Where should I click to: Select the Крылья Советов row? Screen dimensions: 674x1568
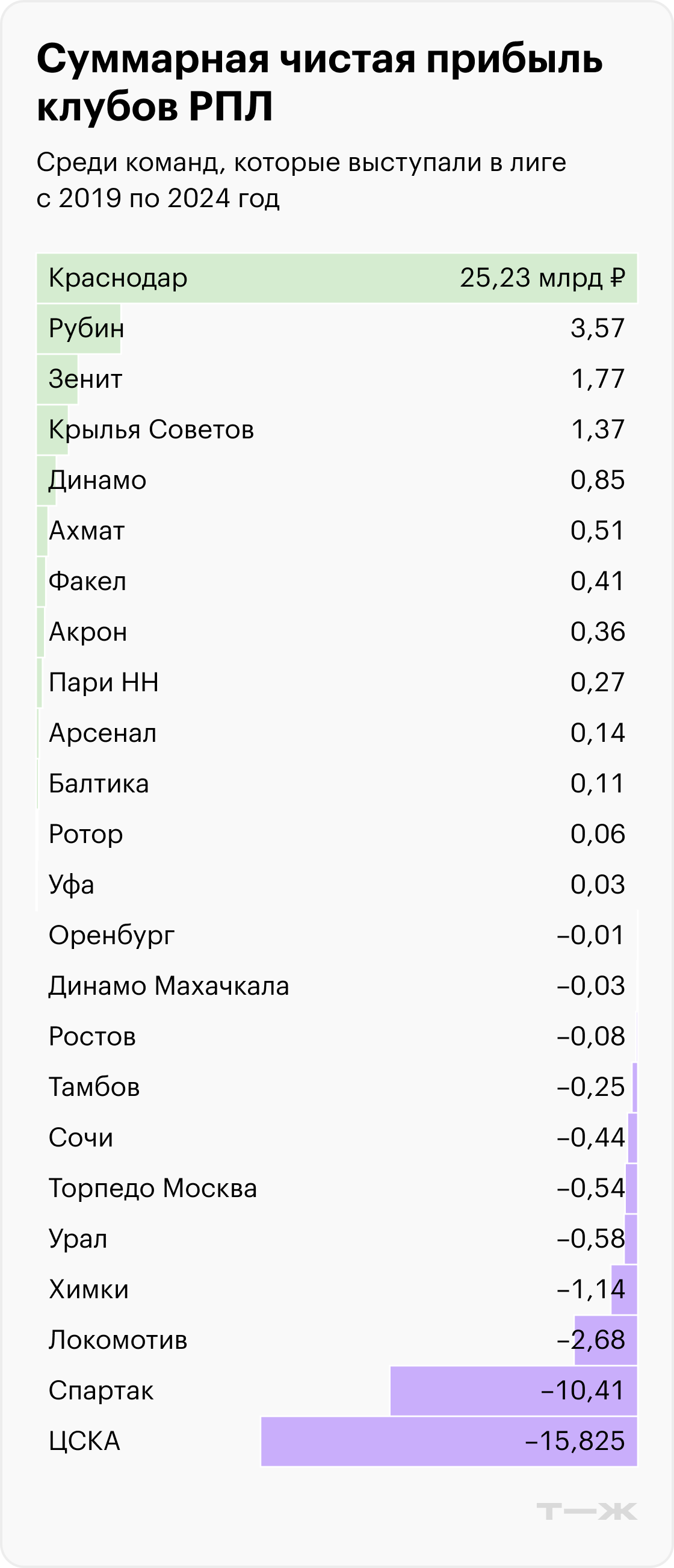pos(336,429)
